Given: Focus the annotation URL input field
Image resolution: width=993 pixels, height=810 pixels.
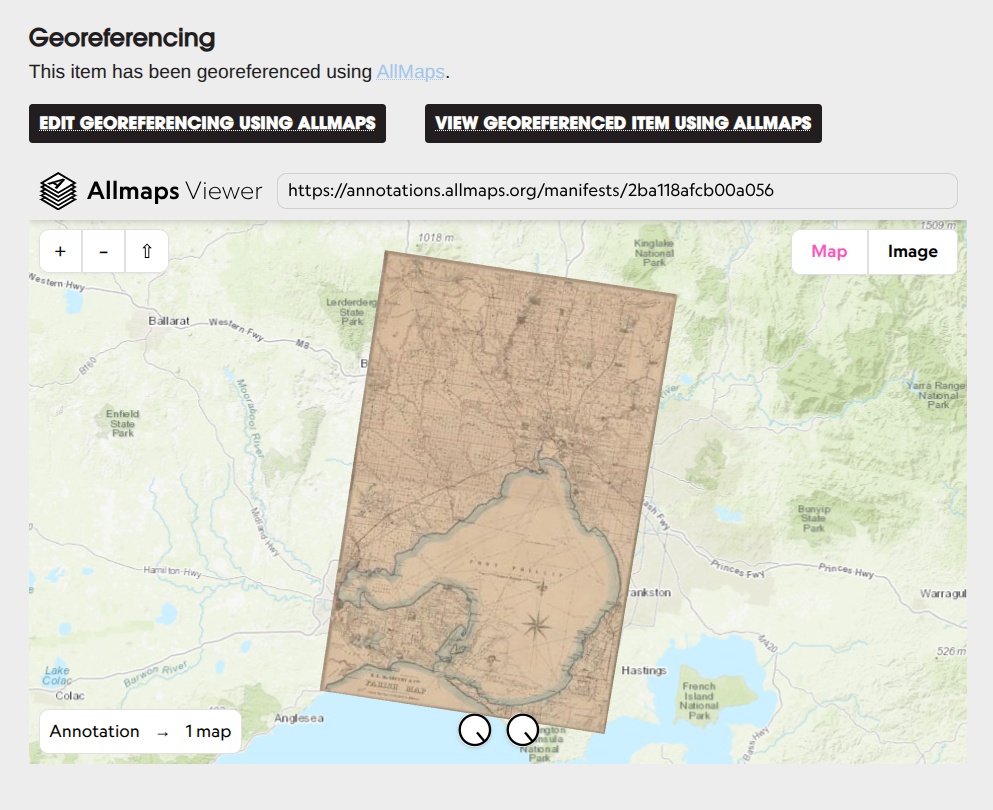Looking at the screenshot, I should point(616,191).
